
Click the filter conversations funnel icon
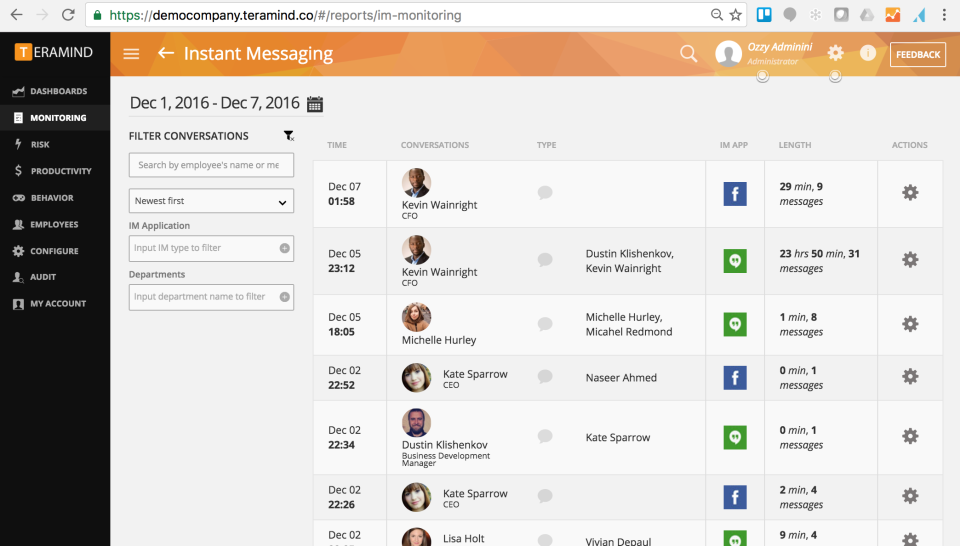tap(289, 136)
